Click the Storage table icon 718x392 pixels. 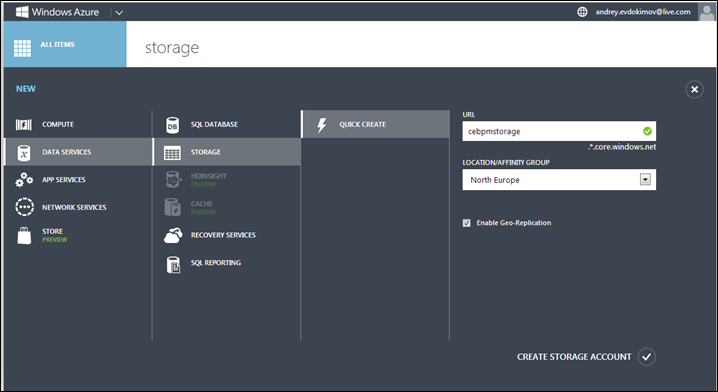click(172, 153)
